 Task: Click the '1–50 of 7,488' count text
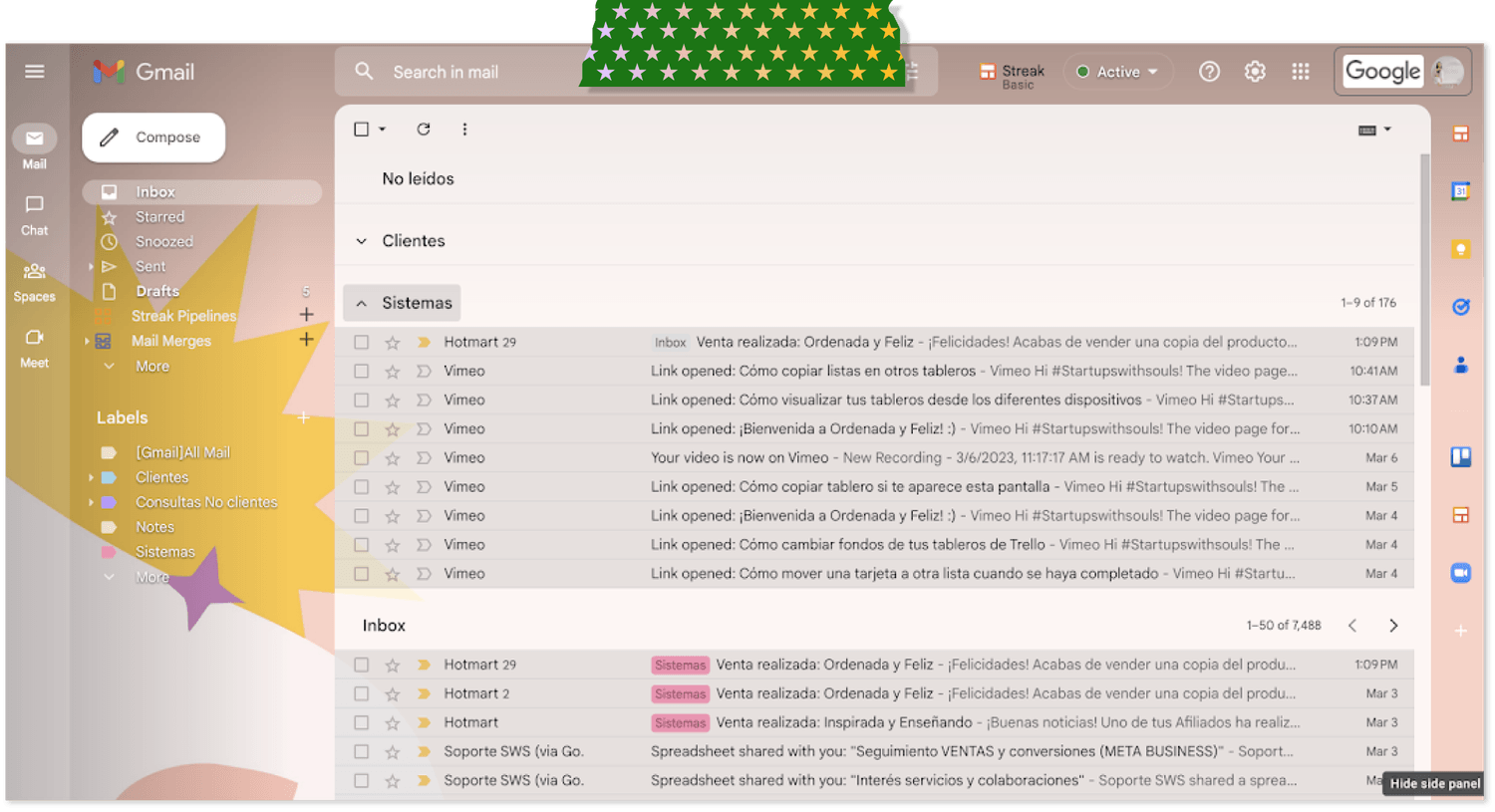(1284, 626)
